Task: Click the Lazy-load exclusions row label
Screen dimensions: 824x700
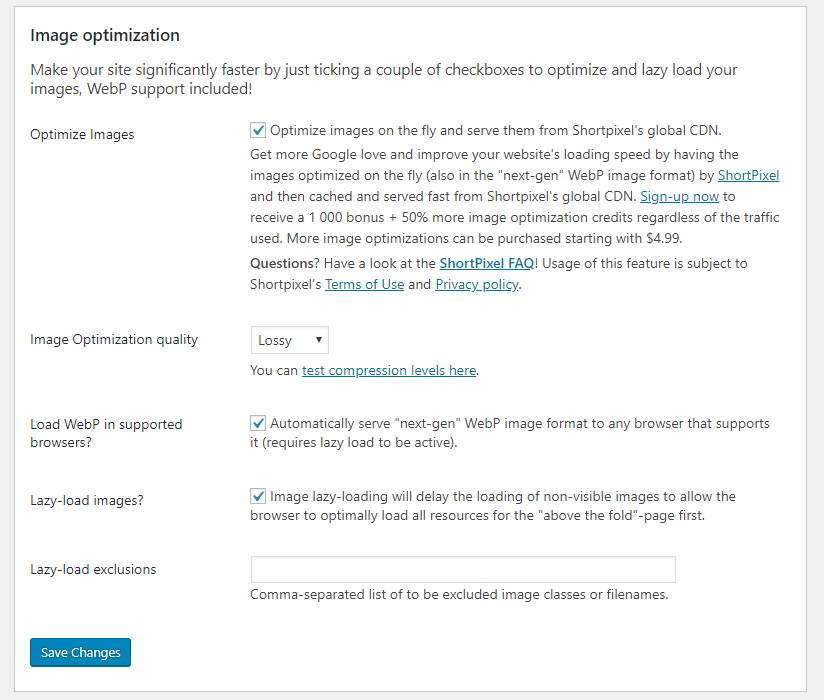Action: (x=93, y=569)
